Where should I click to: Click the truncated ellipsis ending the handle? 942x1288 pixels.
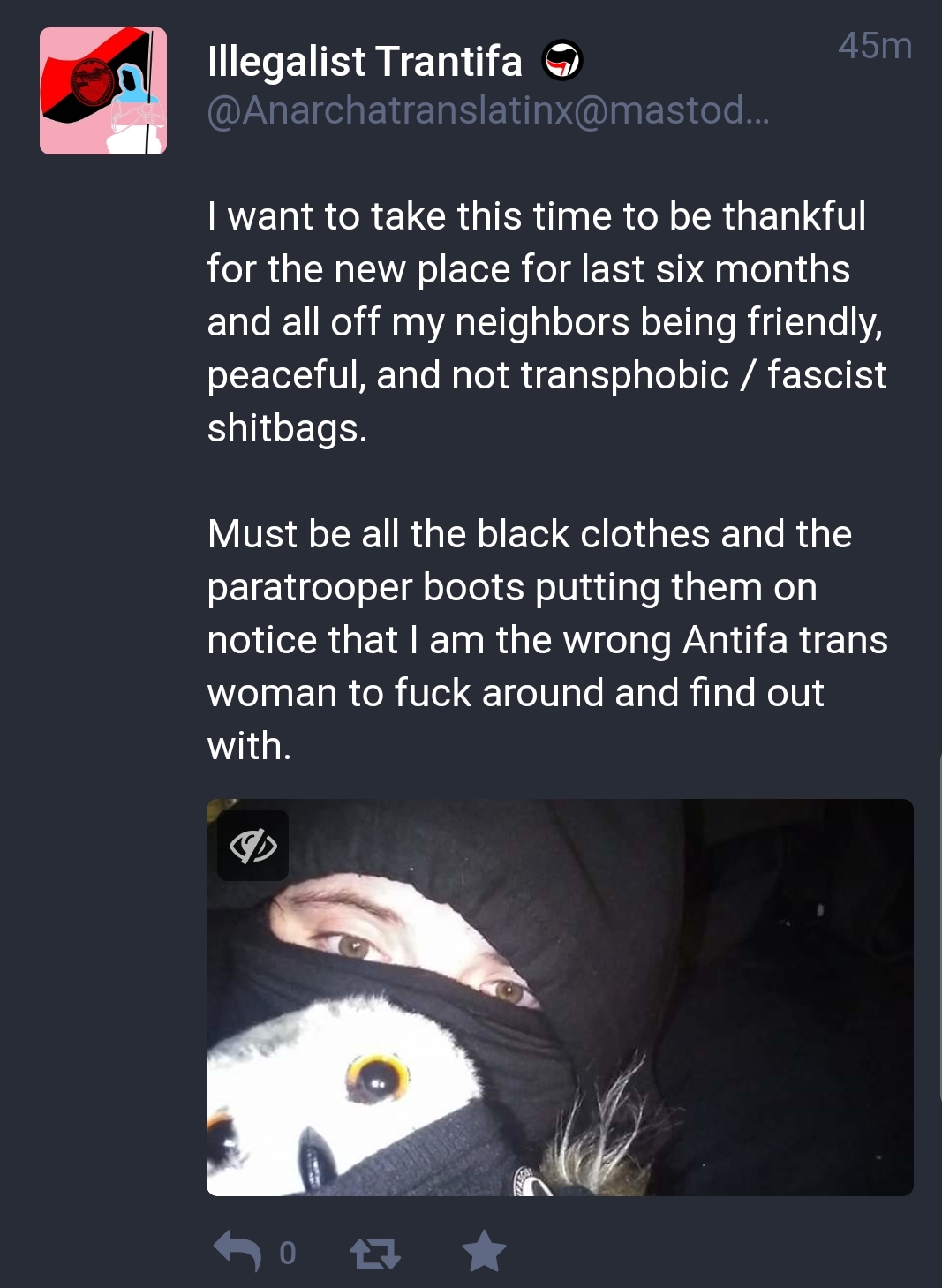(x=757, y=113)
